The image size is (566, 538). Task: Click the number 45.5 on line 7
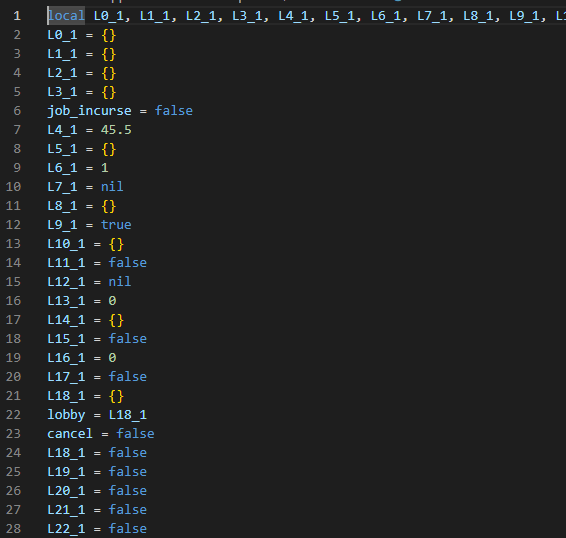116,130
